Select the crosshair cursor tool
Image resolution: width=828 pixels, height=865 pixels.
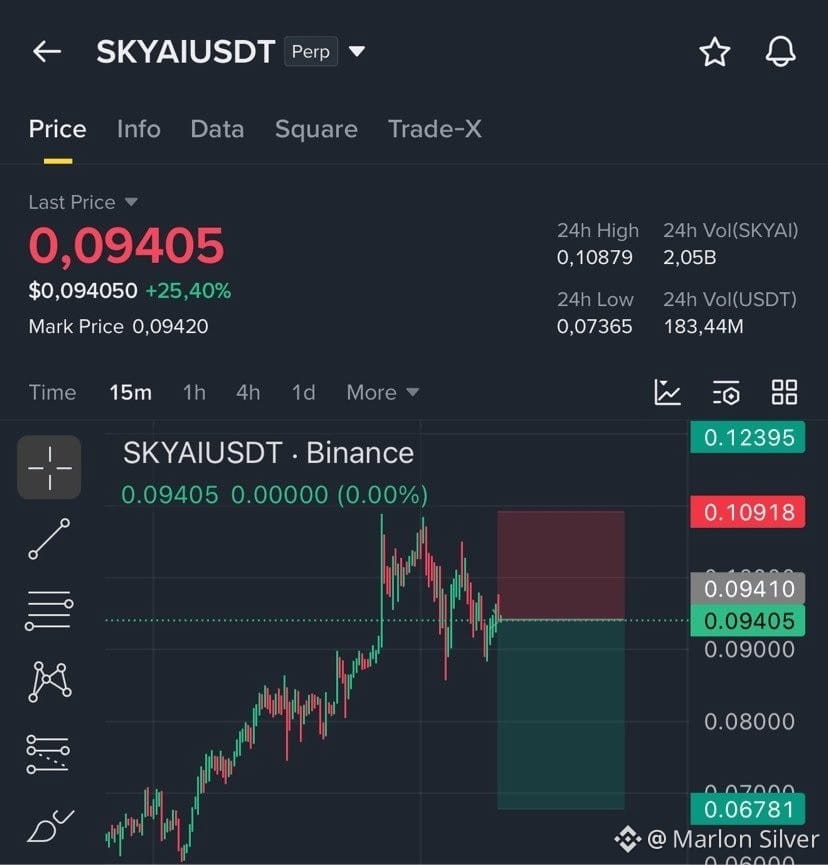point(50,467)
